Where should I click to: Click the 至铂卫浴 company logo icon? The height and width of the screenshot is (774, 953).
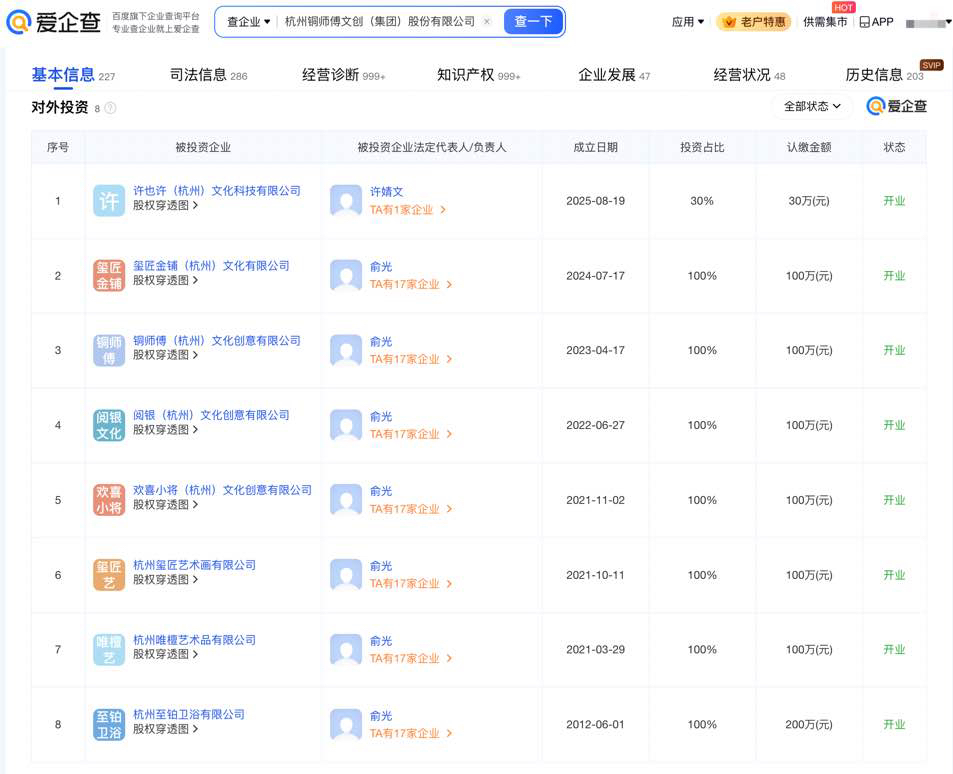109,724
